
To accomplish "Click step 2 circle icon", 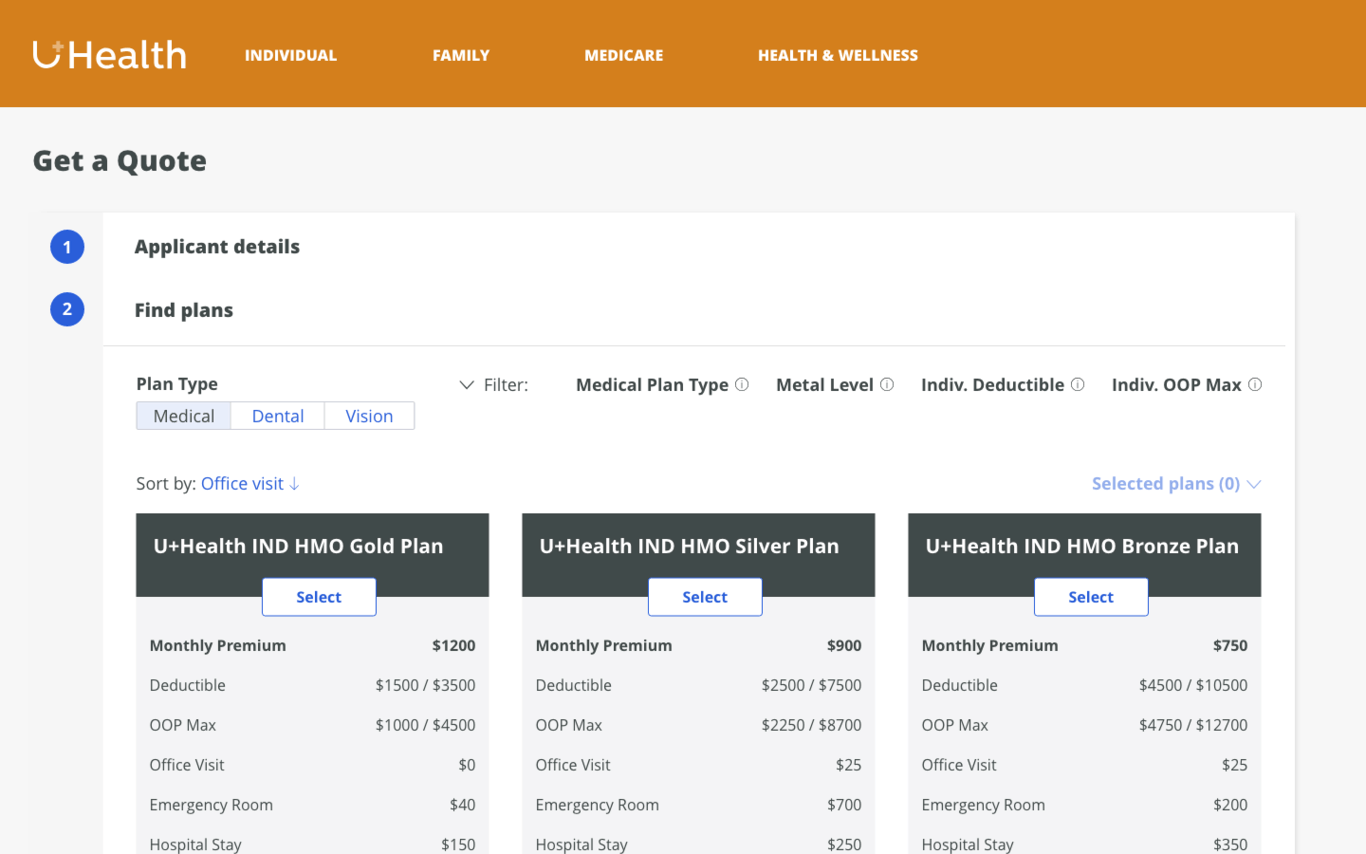I will click(67, 310).
